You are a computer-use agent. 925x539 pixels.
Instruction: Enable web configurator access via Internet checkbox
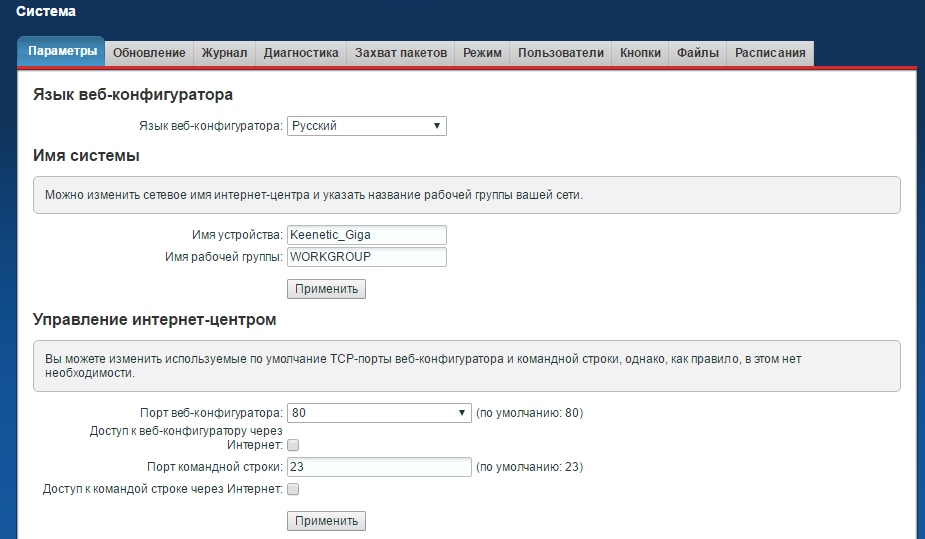(x=293, y=444)
